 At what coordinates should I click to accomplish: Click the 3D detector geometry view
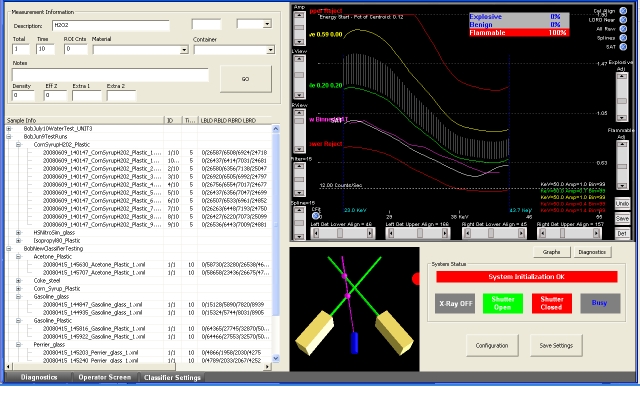tap(355, 305)
